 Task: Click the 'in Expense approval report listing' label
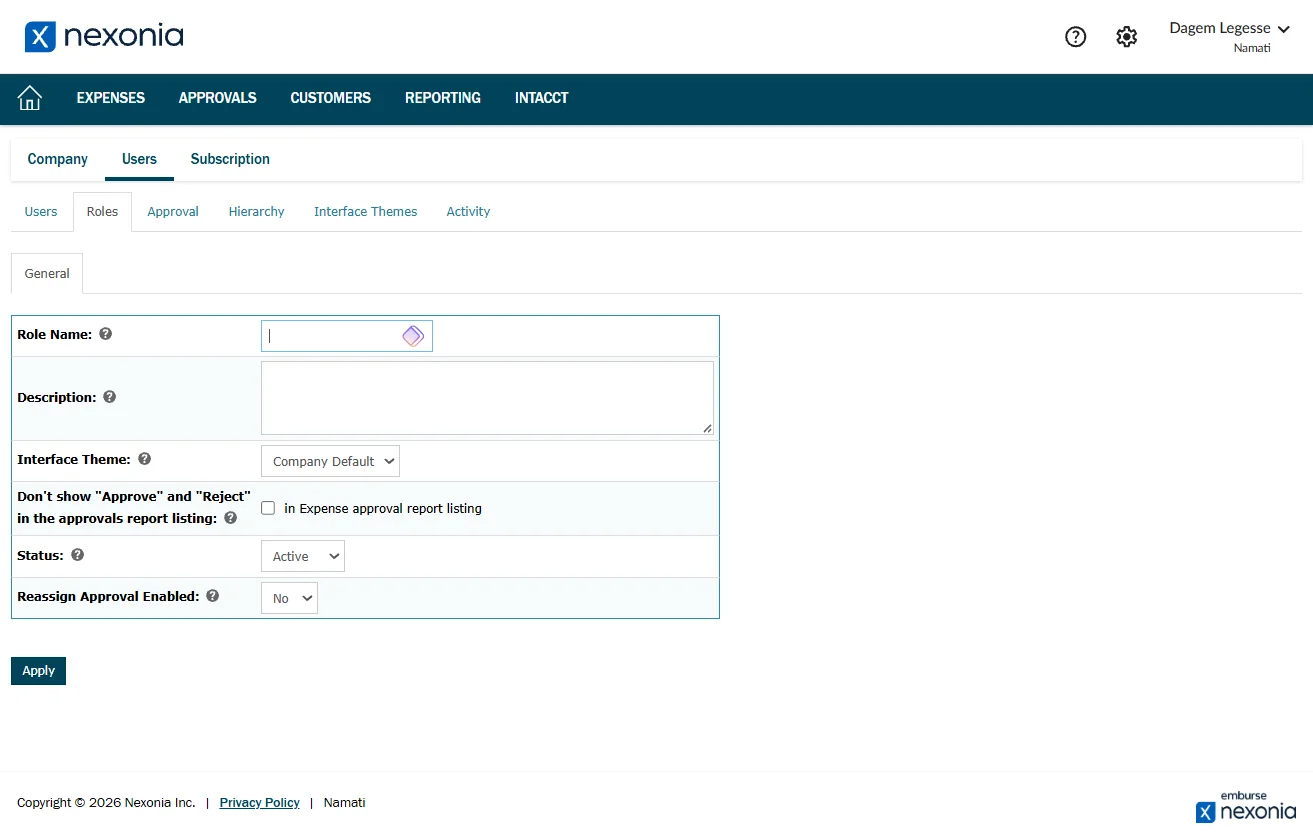(383, 508)
